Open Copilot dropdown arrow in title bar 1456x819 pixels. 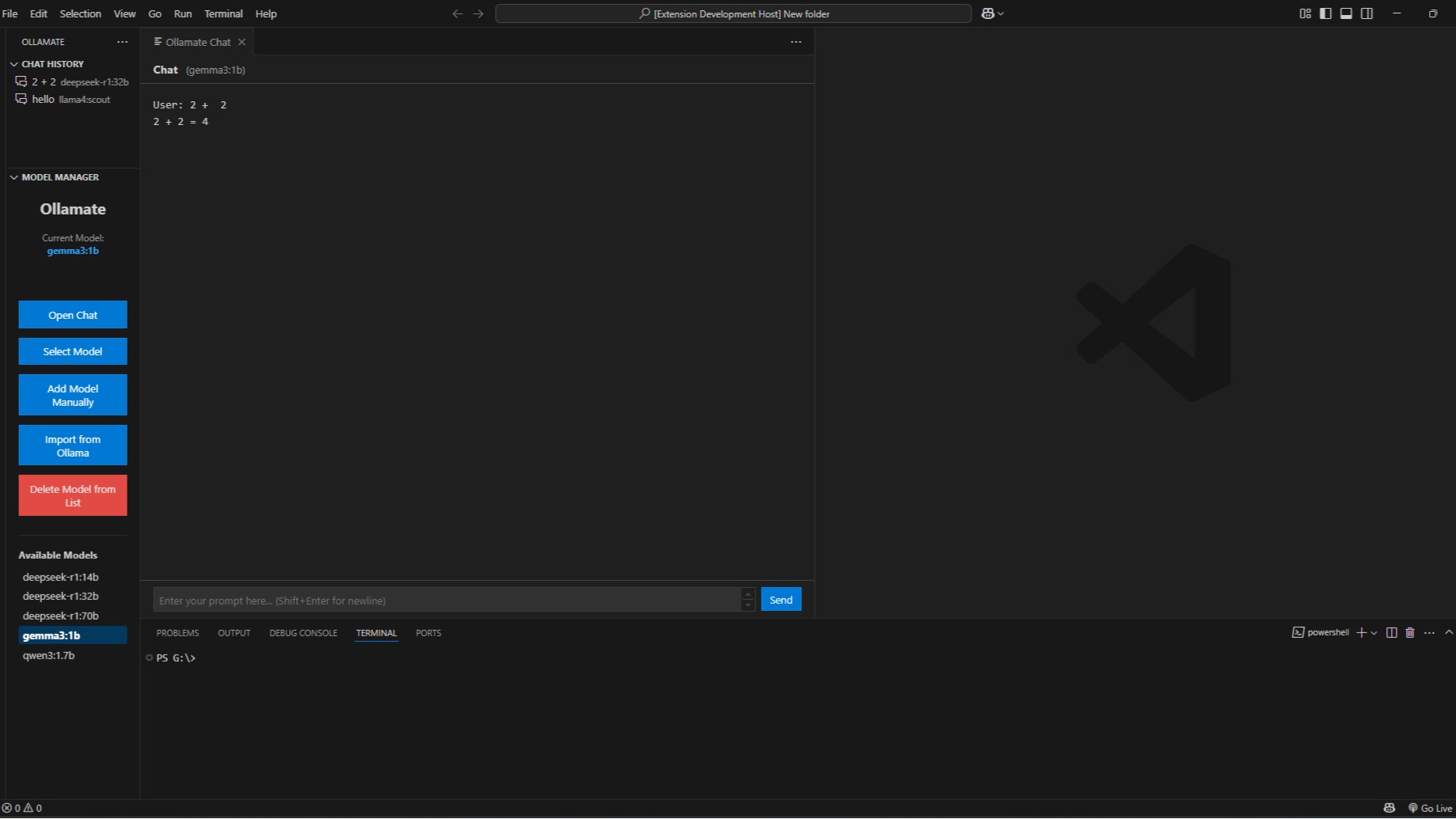pos(1001,13)
